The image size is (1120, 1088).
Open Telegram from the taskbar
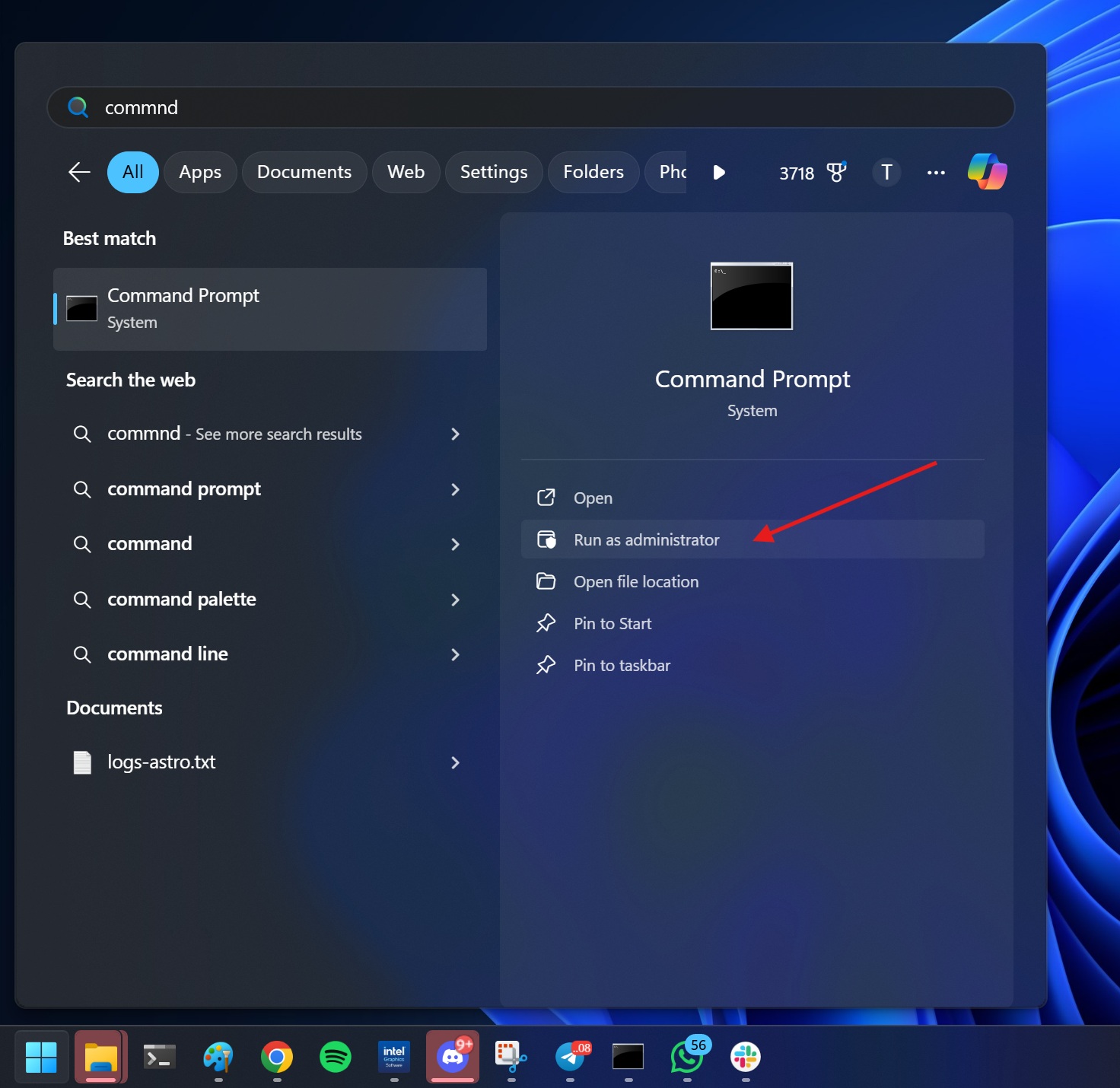[x=570, y=1057]
